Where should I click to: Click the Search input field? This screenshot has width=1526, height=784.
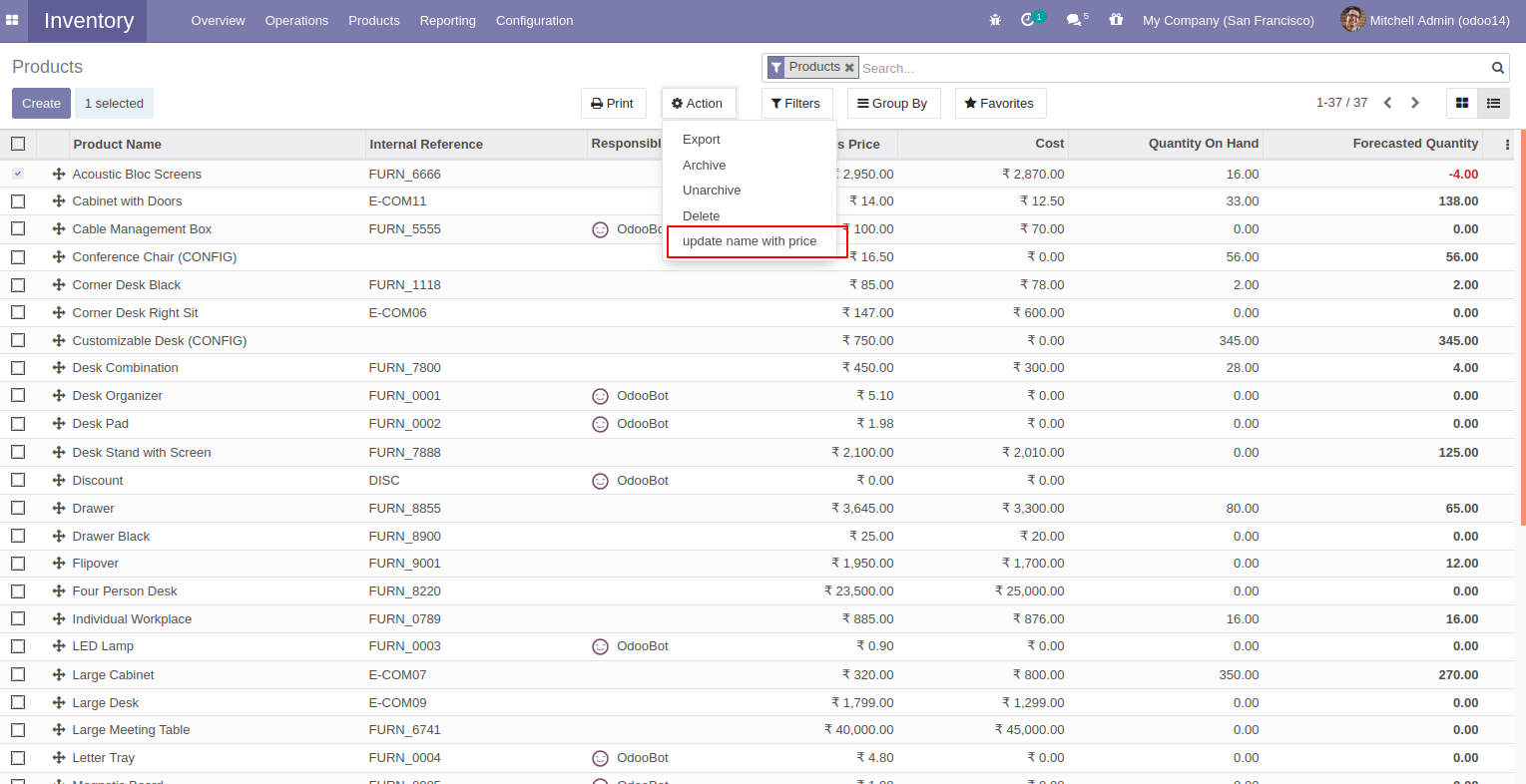1174,68
